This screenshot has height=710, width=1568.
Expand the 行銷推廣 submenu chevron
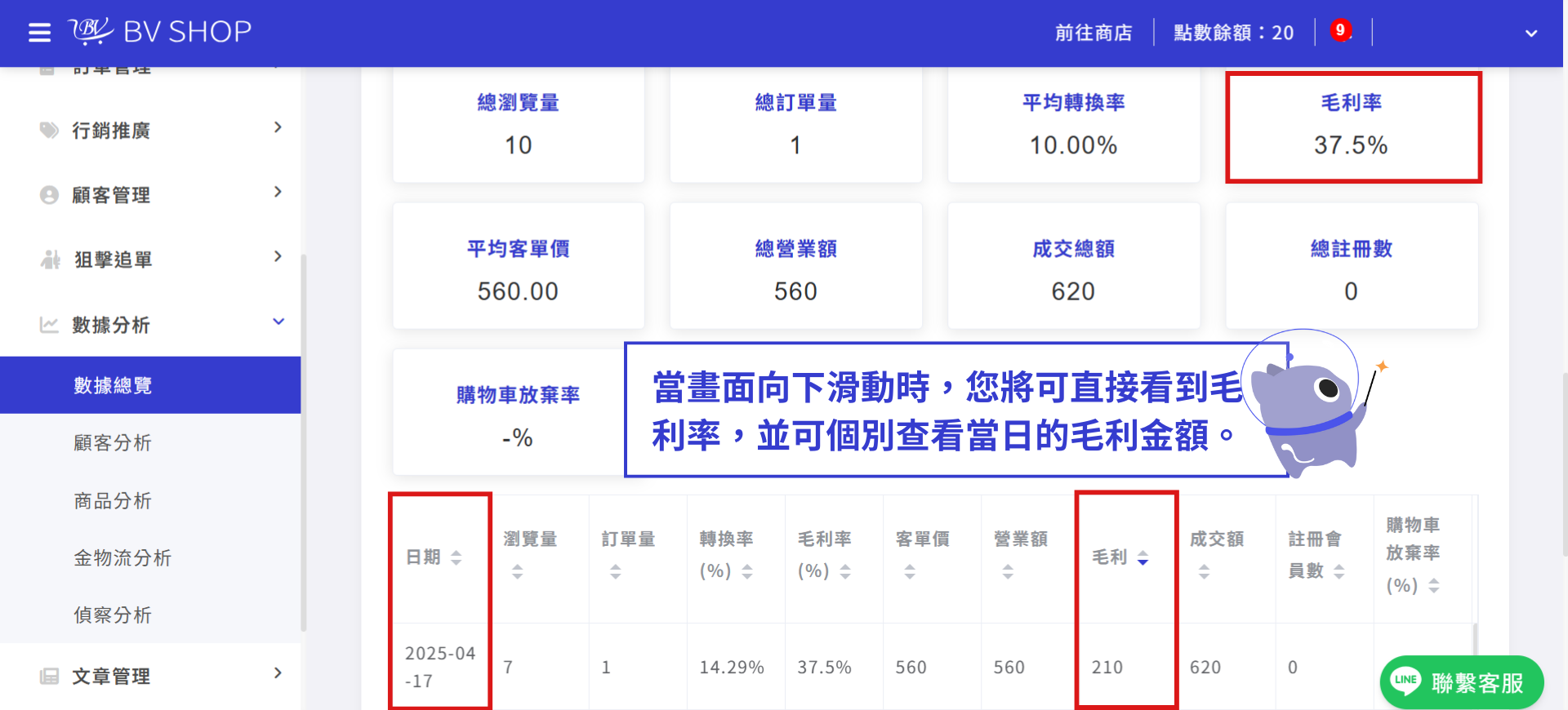coord(278,127)
